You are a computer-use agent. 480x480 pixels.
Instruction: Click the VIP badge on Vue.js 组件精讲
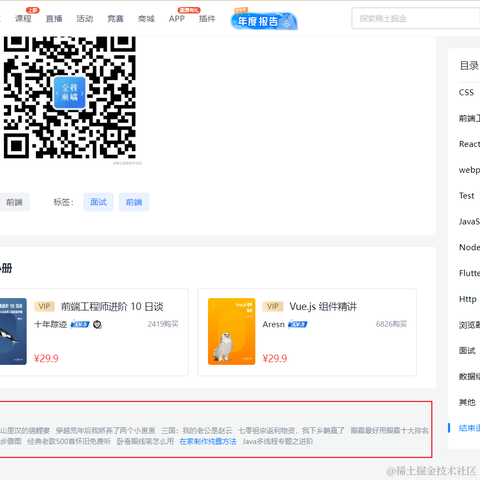click(x=273, y=306)
